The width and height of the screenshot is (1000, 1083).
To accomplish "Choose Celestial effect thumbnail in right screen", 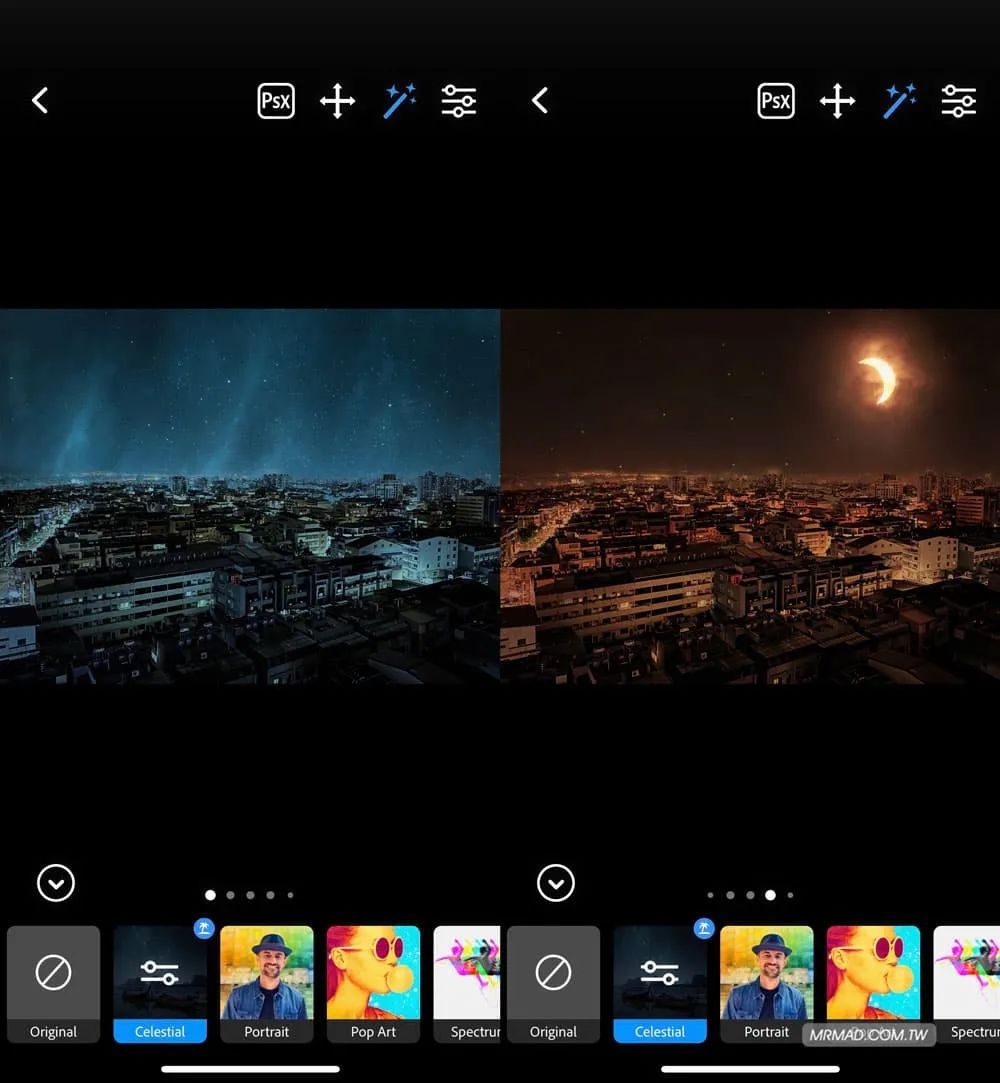I will pyautogui.click(x=660, y=984).
